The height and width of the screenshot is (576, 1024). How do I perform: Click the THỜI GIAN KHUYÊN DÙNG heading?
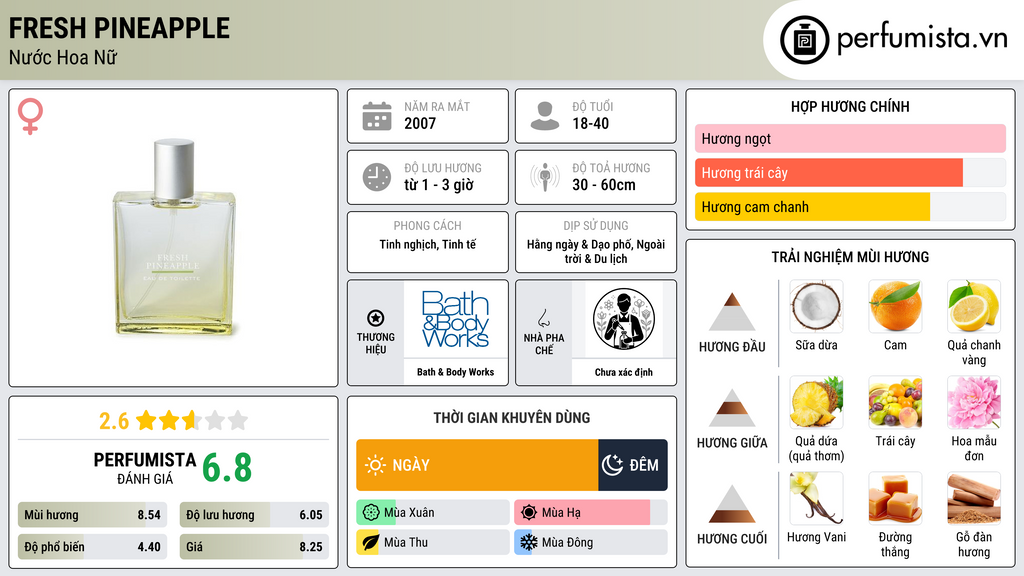[x=512, y=418]
